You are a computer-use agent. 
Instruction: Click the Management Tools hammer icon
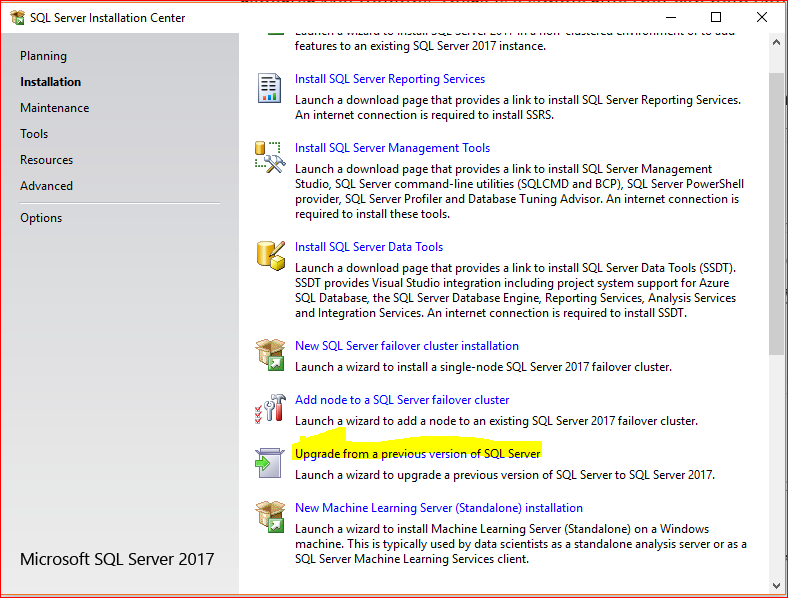click(x=270, y=157)
